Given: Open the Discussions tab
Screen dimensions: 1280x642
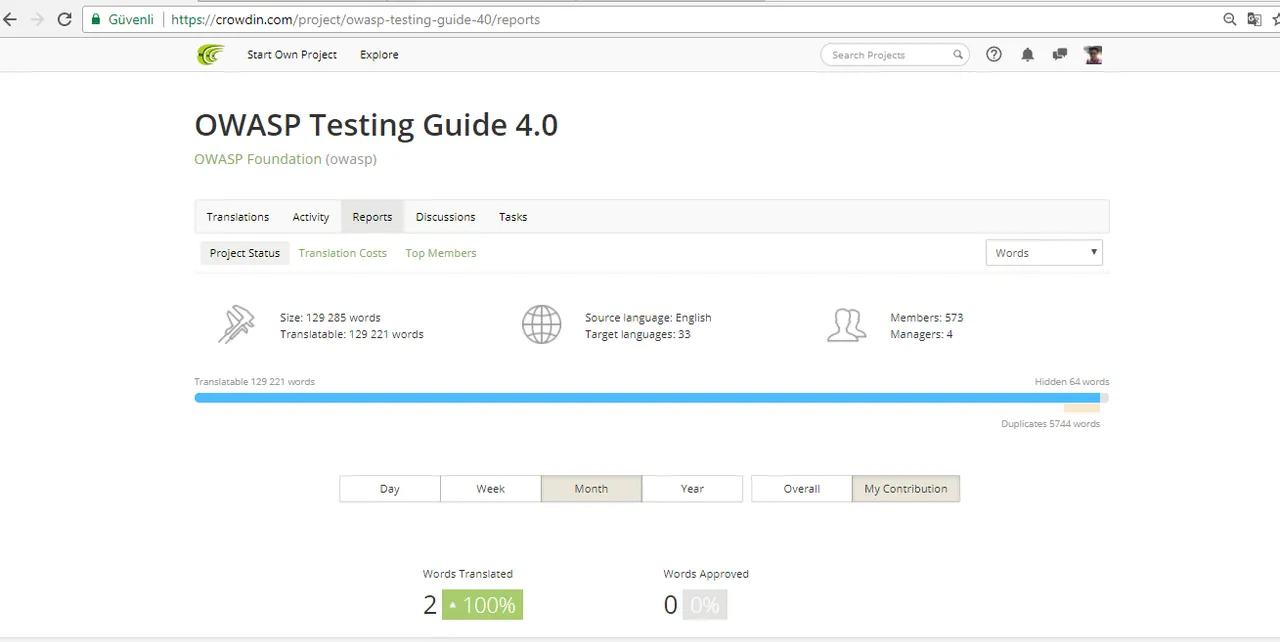Looking at the screenshot, I should [446, 217].
